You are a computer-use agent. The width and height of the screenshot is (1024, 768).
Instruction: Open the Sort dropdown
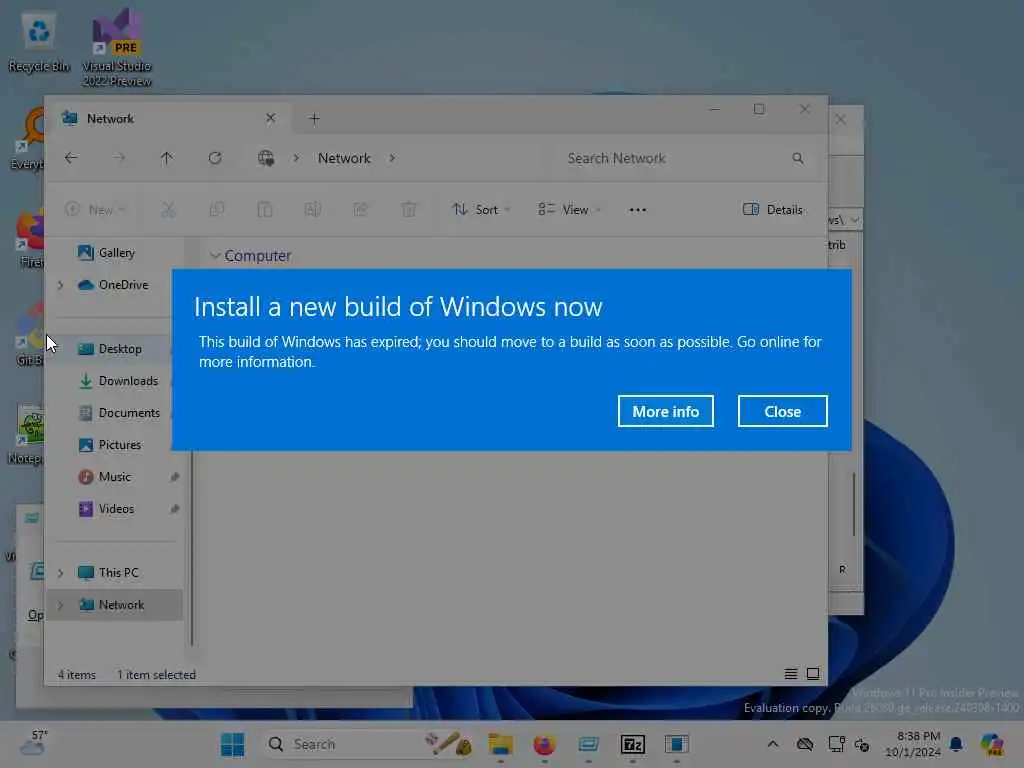[481, 210]
